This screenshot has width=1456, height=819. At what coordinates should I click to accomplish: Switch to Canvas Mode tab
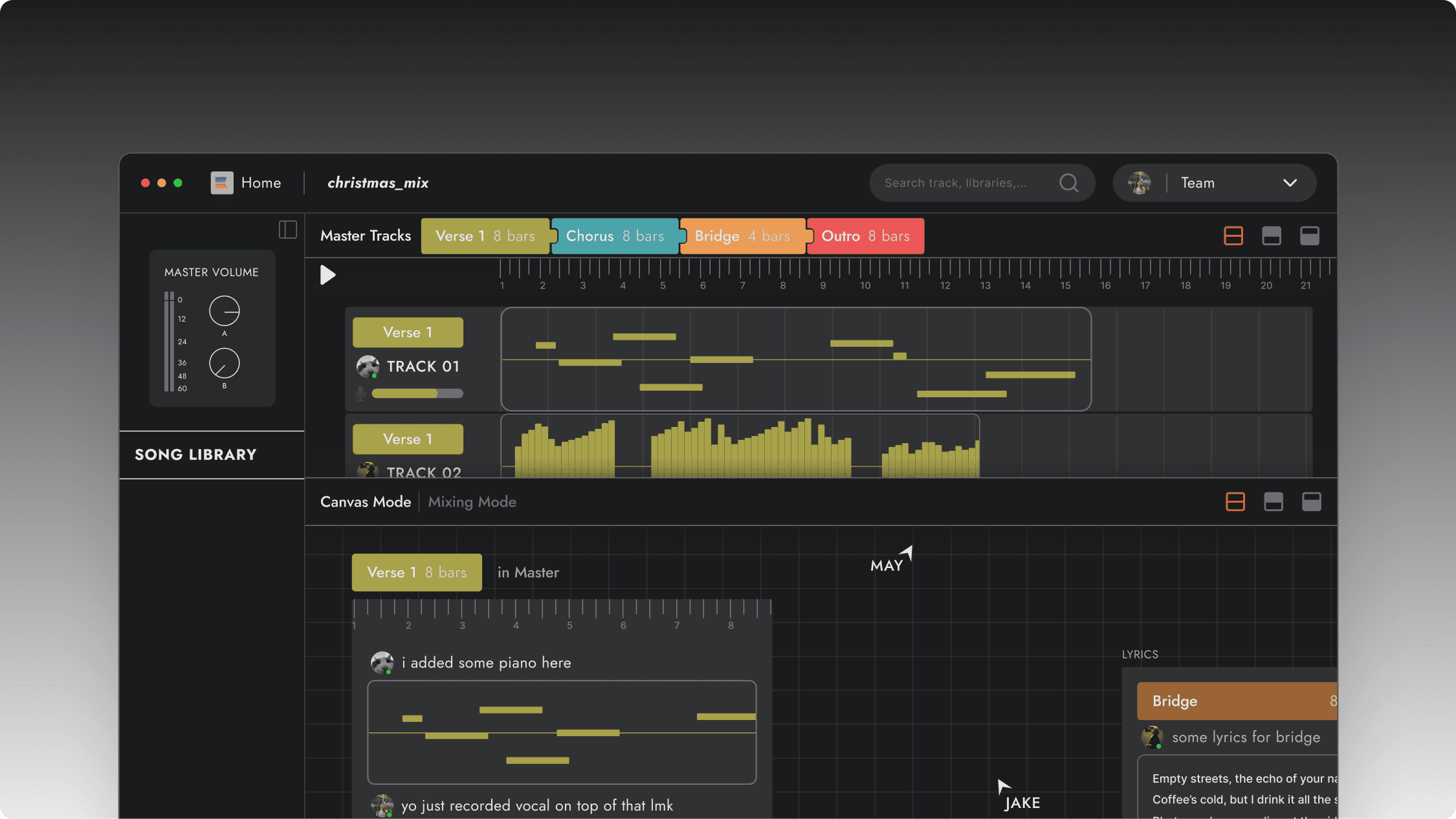[366, 502]
